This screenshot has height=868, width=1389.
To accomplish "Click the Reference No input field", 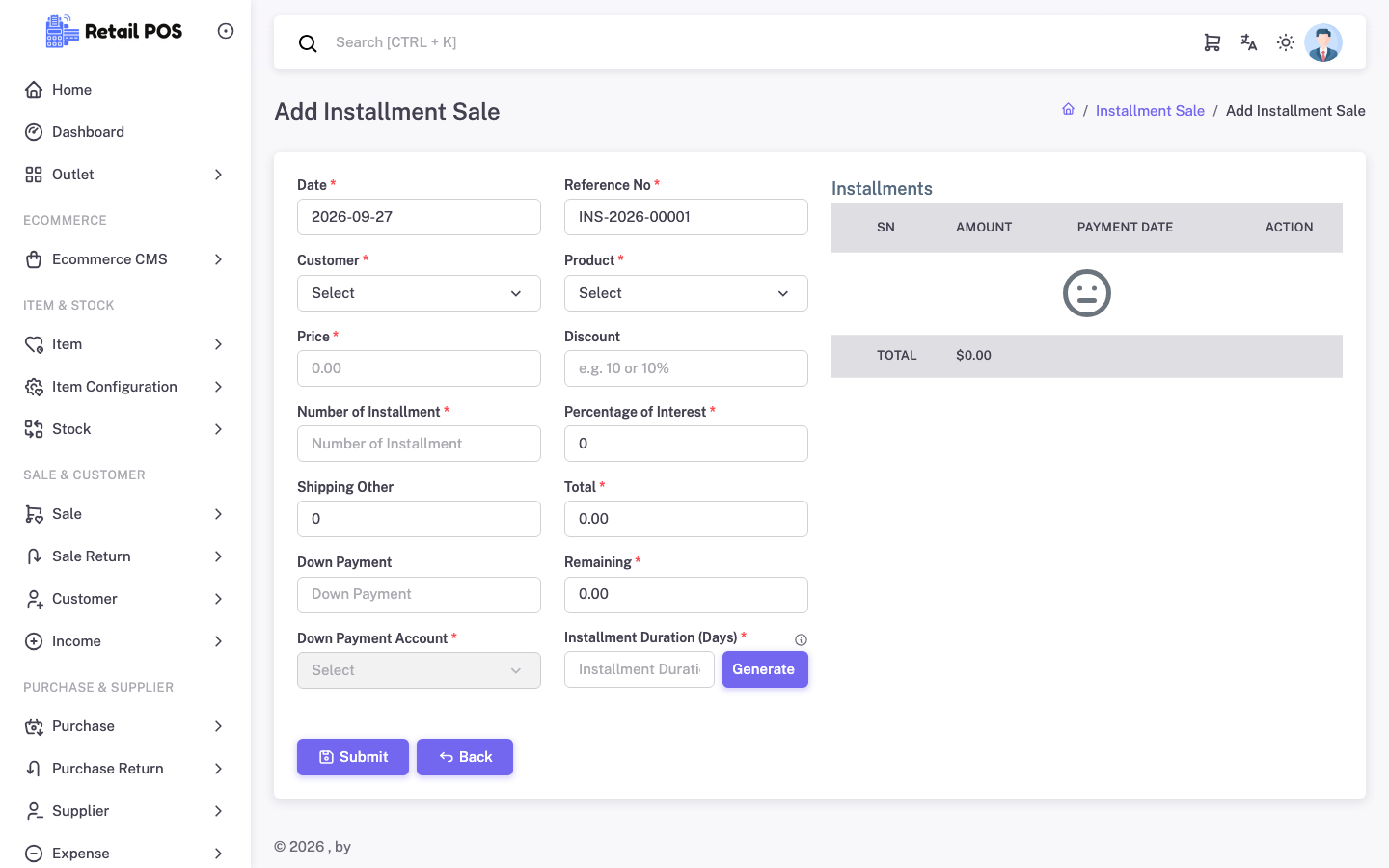I will click(x=686, y=217).
